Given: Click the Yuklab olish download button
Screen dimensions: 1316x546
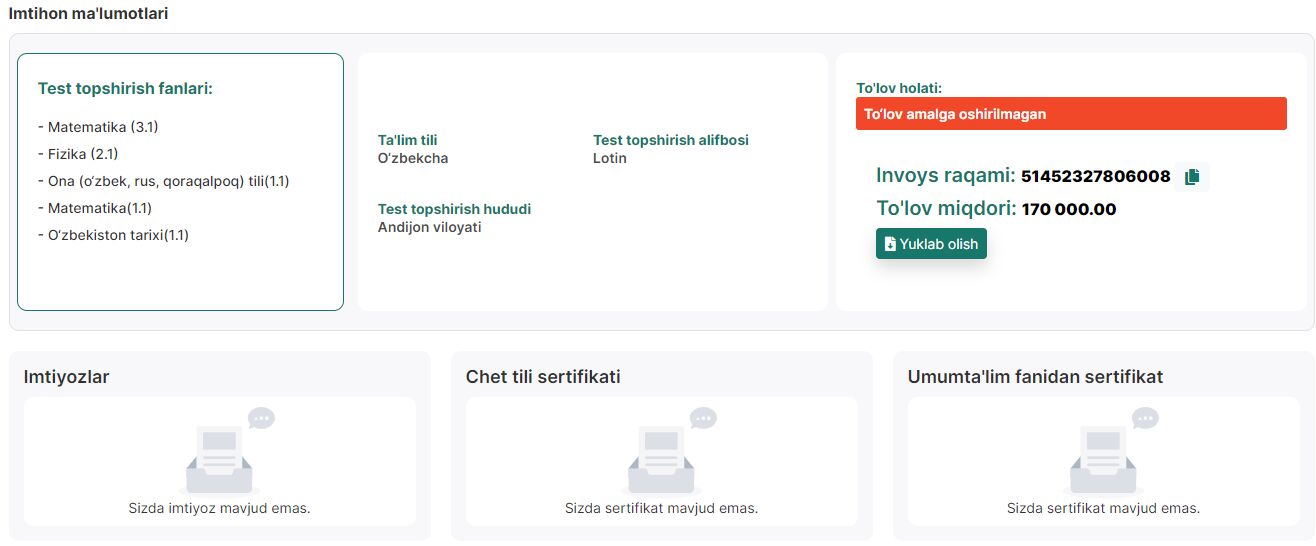Looking at the screenshot, I should 931,244.
